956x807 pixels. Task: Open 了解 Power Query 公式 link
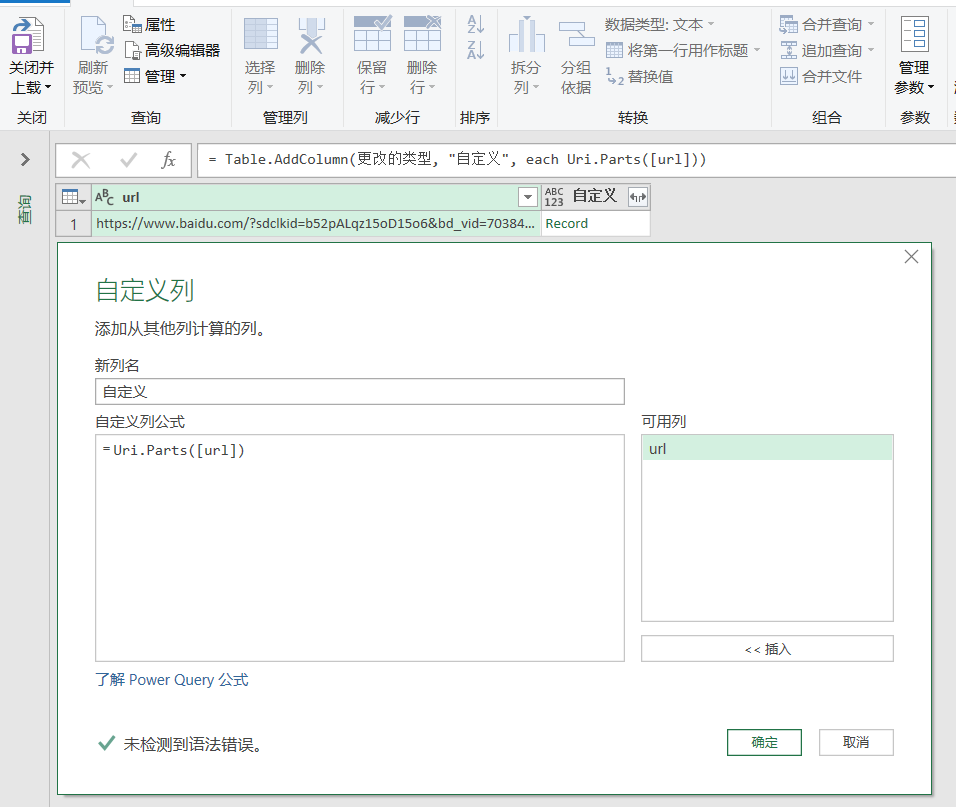(x=172, y=680)
